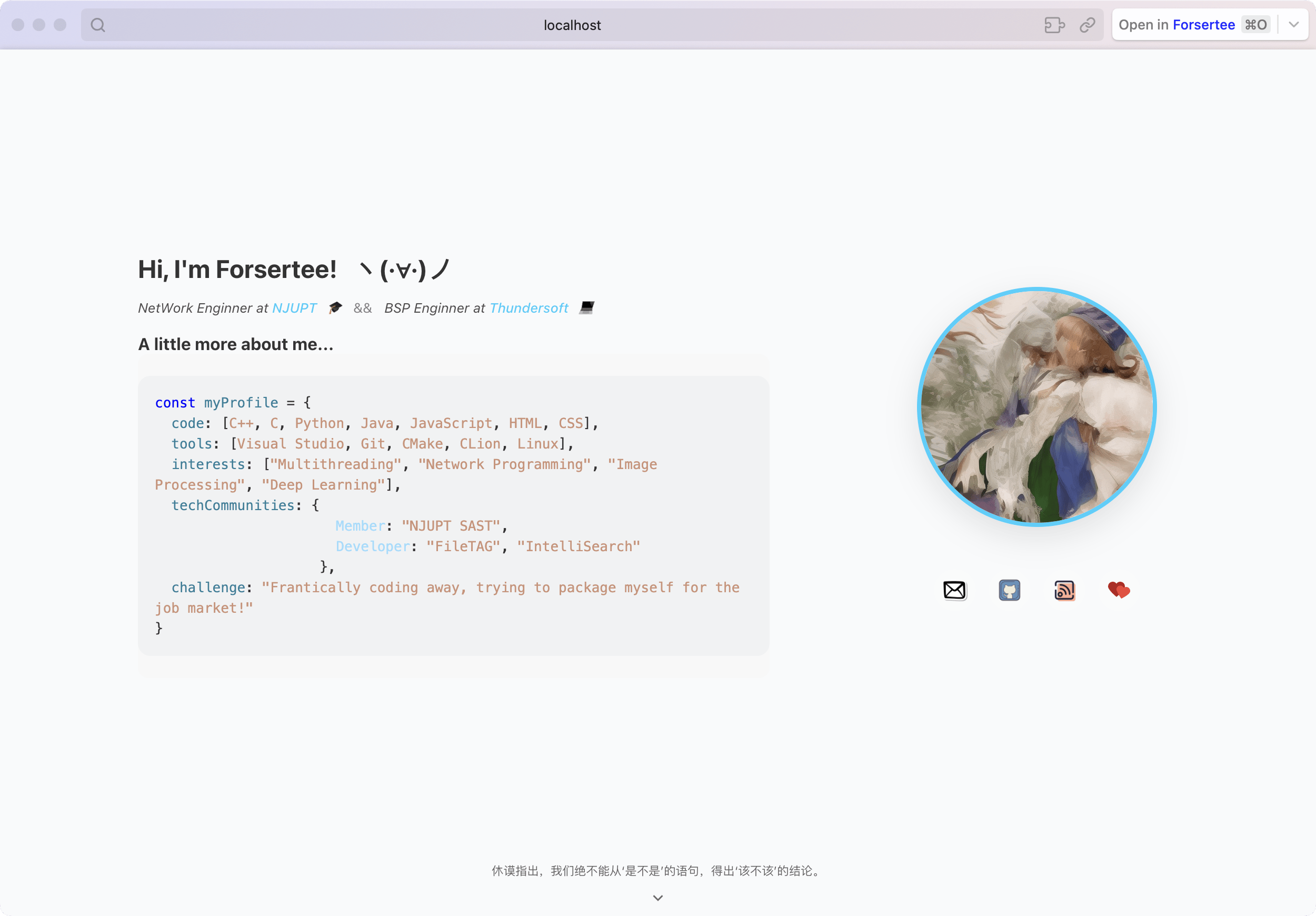Open the NJUPT link
Image resolution: width=1316 pixels, height=916 pixels.
click(294, 308)
